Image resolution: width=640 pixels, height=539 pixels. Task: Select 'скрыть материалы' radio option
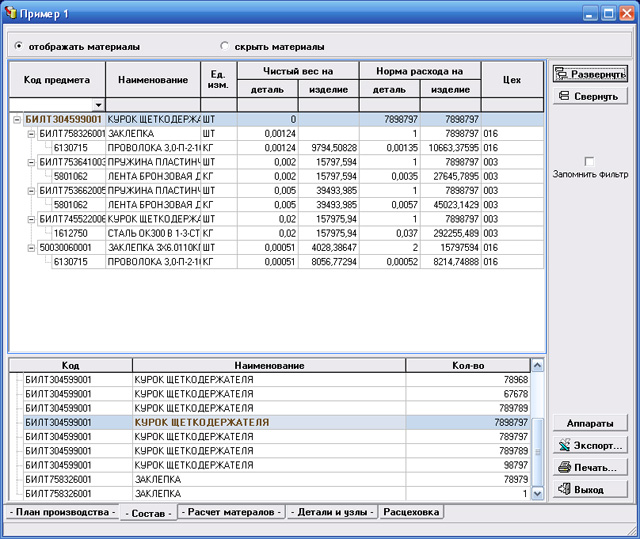click(224, 46)
